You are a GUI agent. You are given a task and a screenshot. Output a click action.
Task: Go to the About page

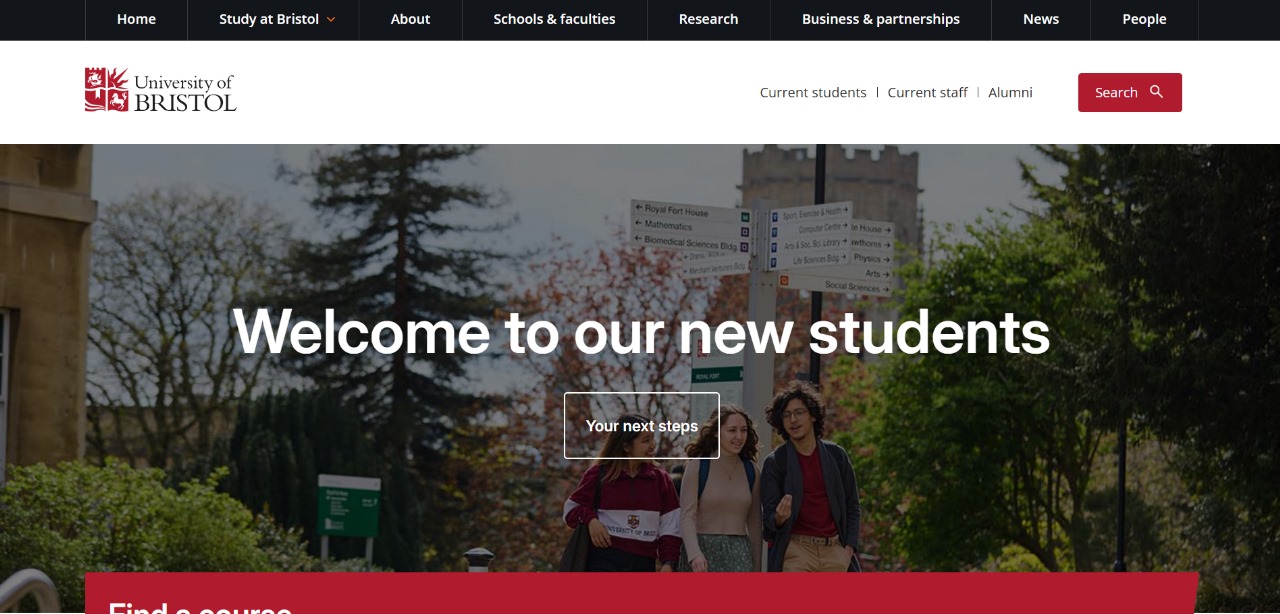pyautogui.click(x=410, y=19)
